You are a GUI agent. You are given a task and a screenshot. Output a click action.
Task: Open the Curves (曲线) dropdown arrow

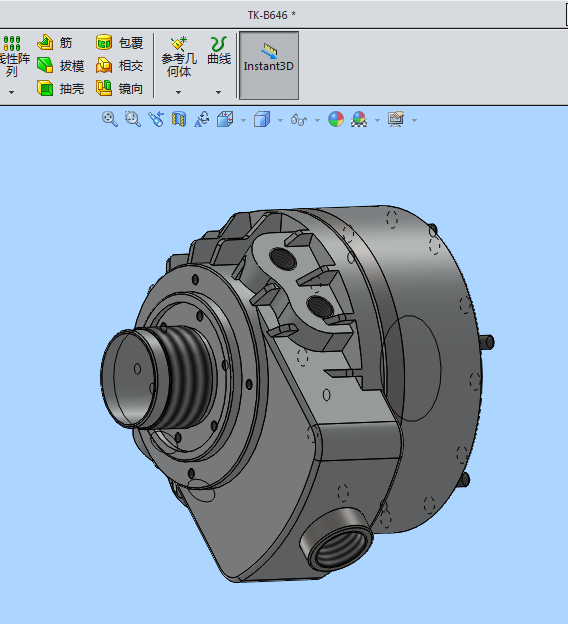[x=218, y=92]
